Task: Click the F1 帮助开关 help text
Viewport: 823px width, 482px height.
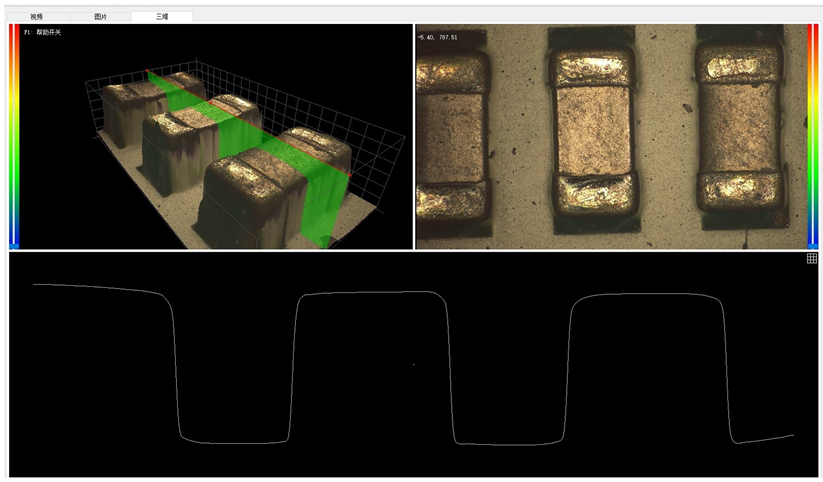Action: pyautogui.click(x=43, y=33)
